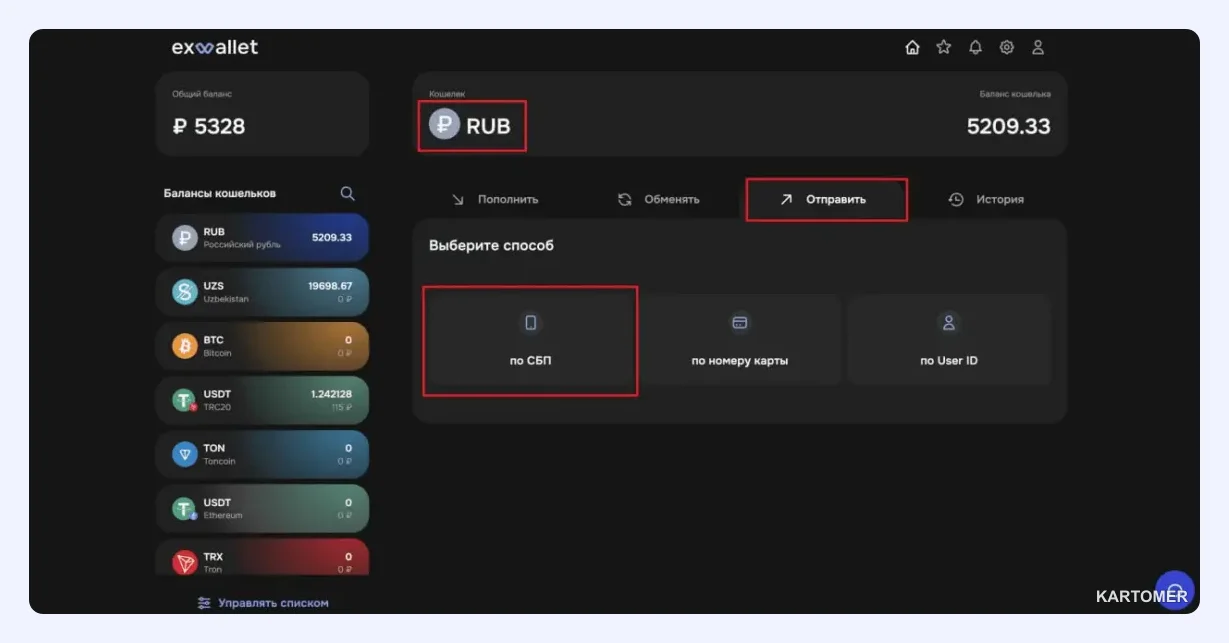The height and width of the screenshot is (643, 1229).
Task: Open the История tab
Action: point(986,199)
